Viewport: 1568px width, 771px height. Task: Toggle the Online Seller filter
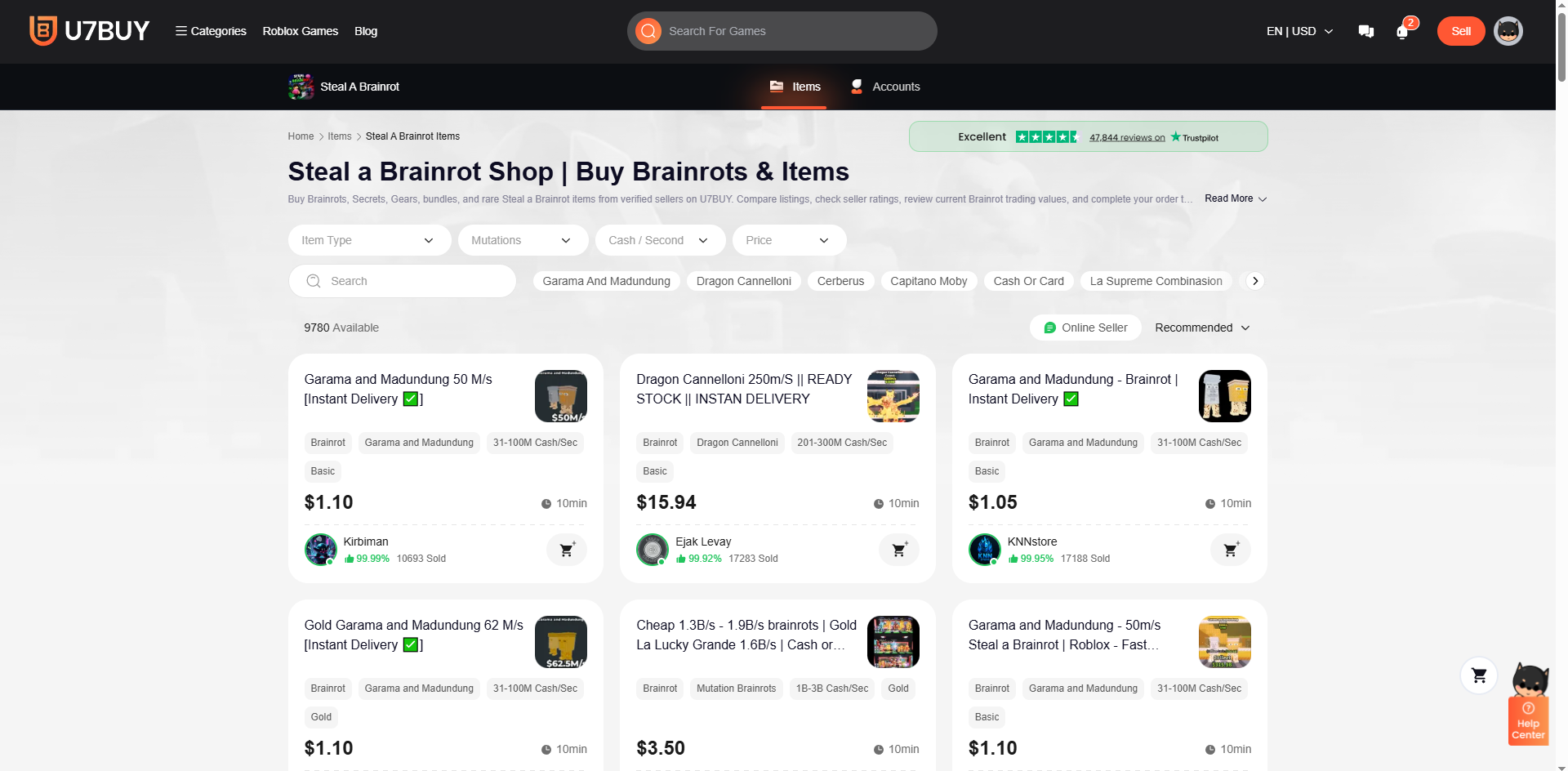(1085, 328)
